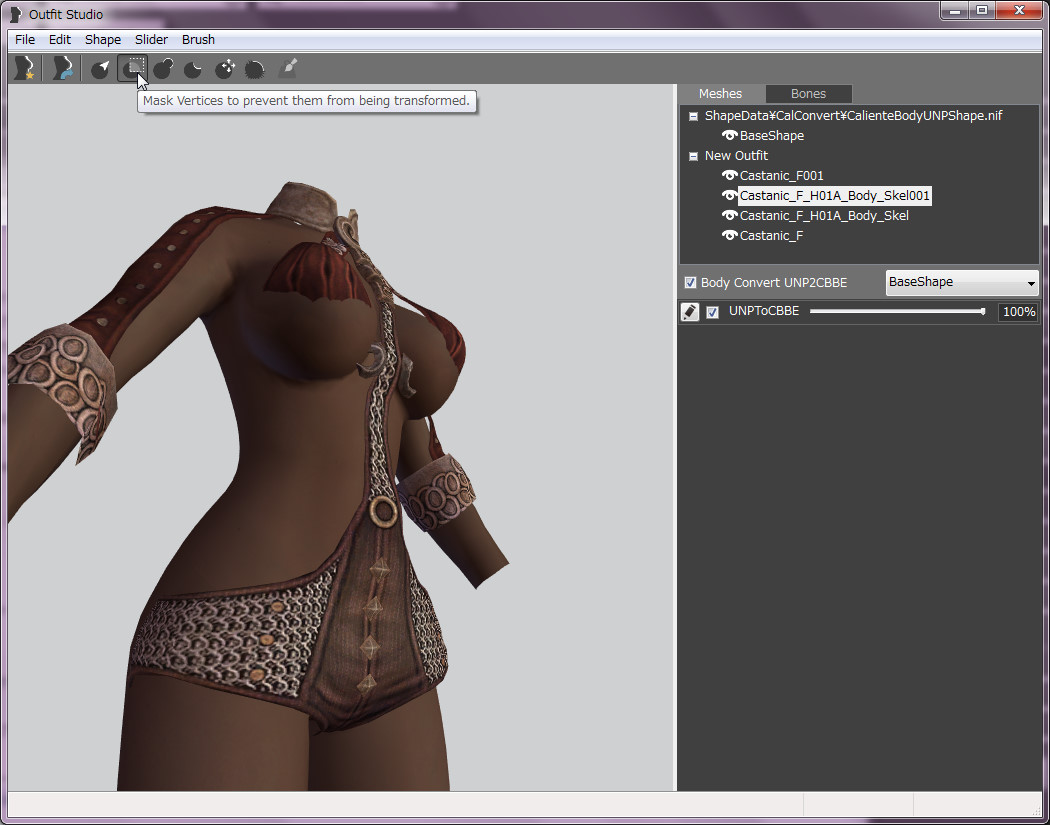Screen dimensions: 1050x825
Task: Click the UNPToCBBE slider handle
Action: coord(983,312)
